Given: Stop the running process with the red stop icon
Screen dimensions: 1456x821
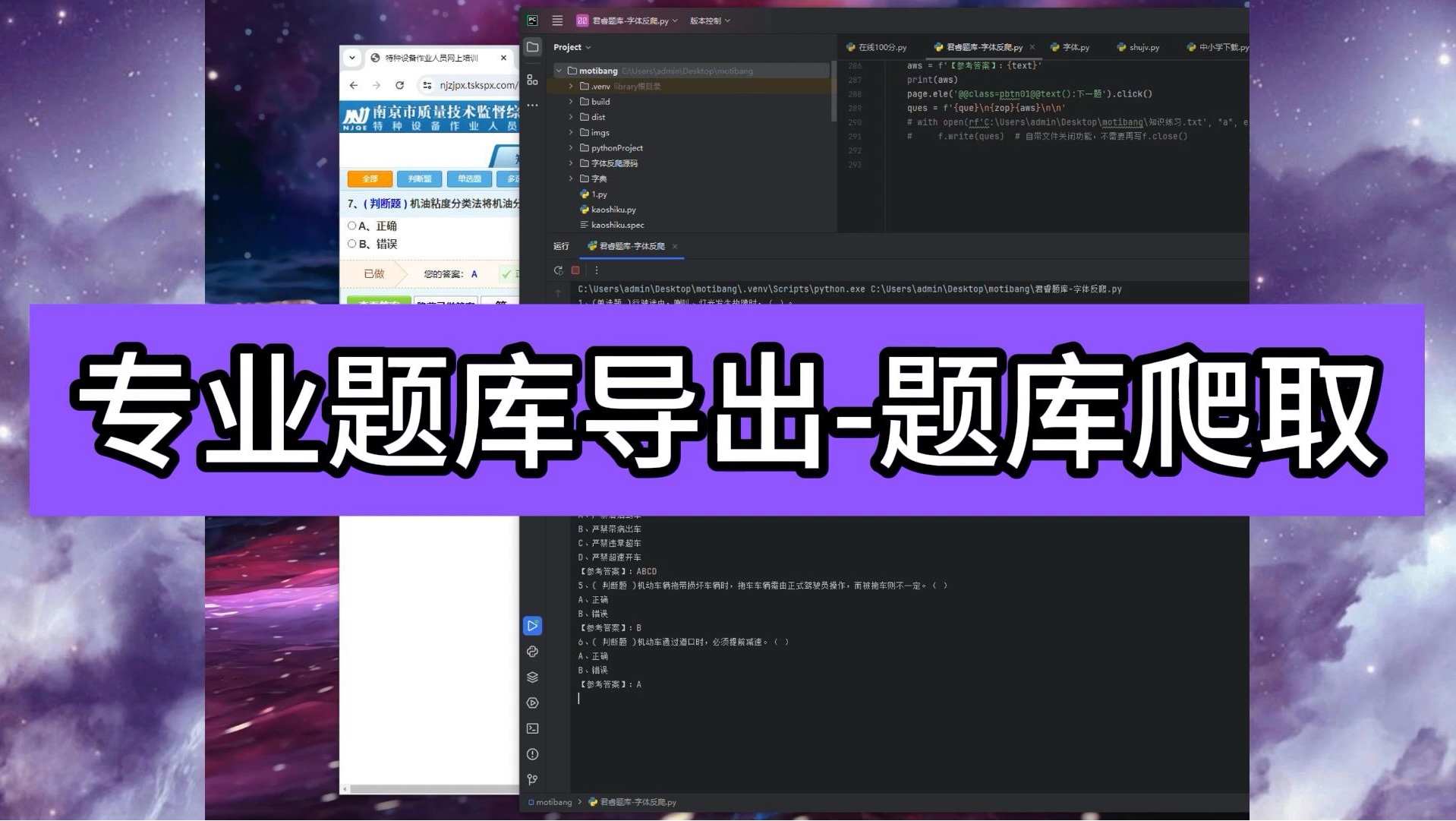Looking at the screenshot, I should click(x=576, y=270).
